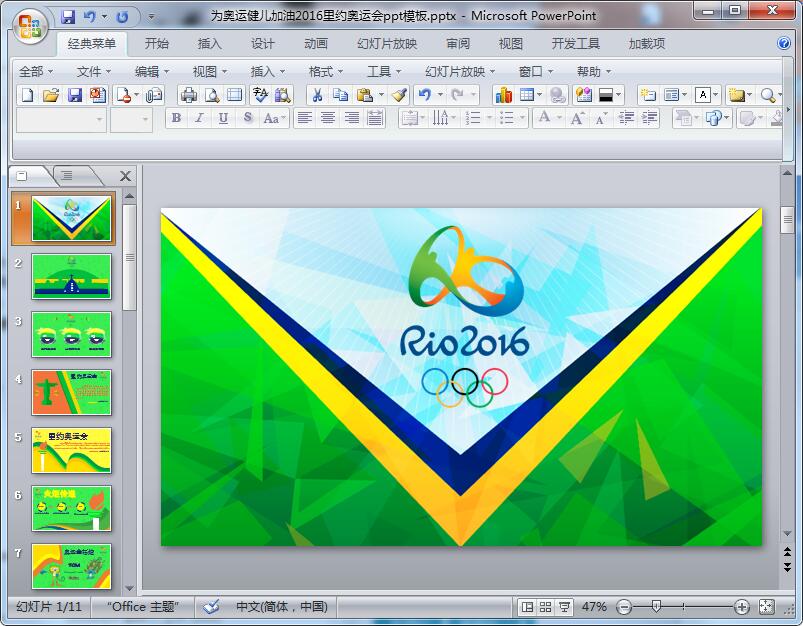Paste from clipboard using the paste icon

(365, 95)
